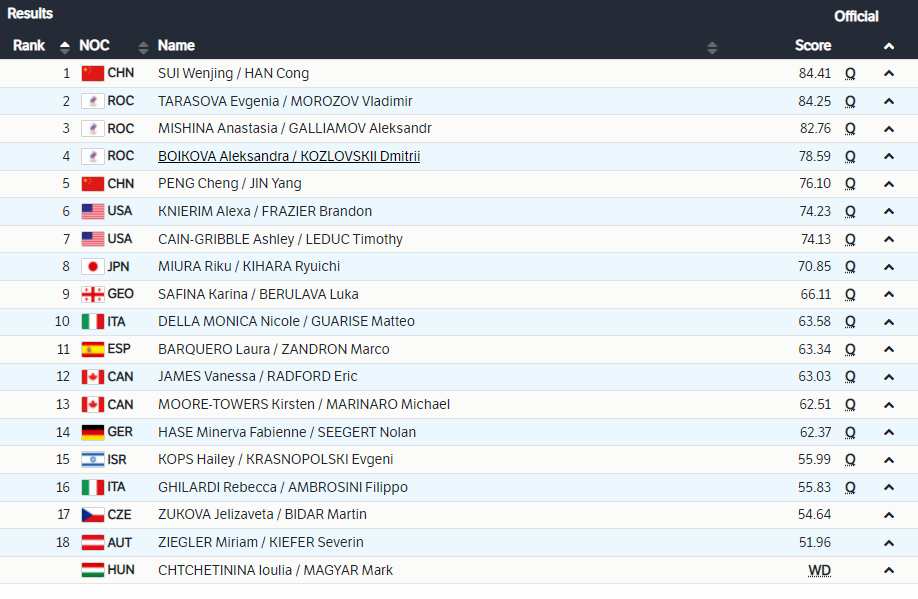Image resolution: width=918 pixels, height=599 pixels.
Task: Click the WD status for Hungary pair
Action: (819, 570)
